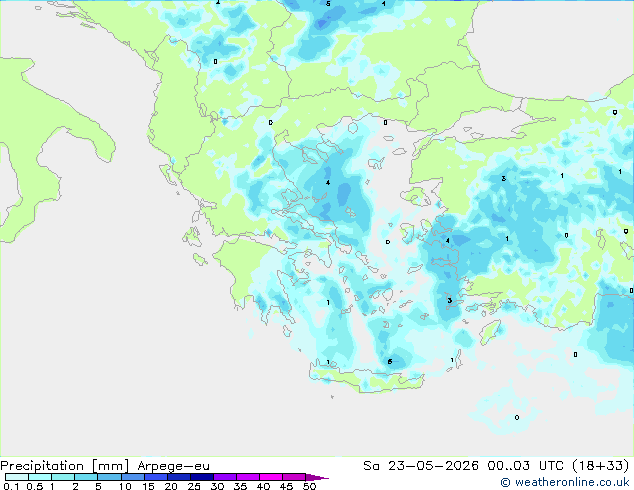
Task: Click the legend label '50'
Action: click(309, 486)
